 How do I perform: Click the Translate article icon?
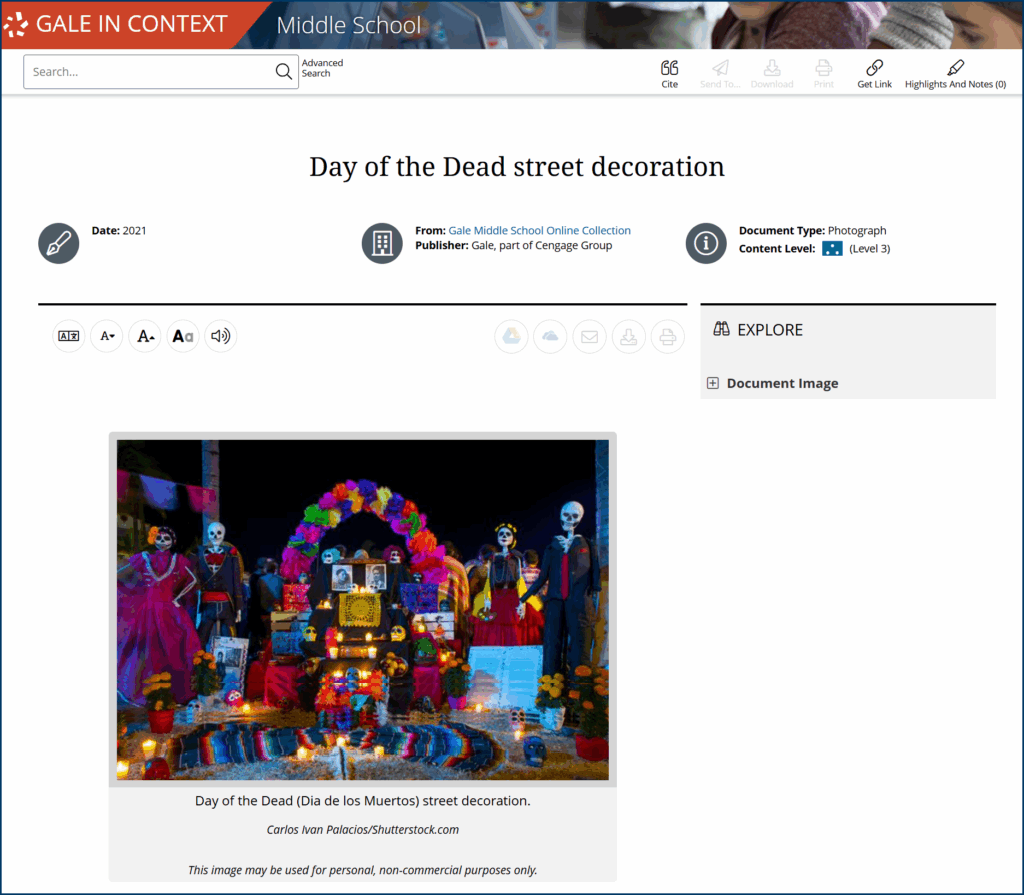coord(69,336)
